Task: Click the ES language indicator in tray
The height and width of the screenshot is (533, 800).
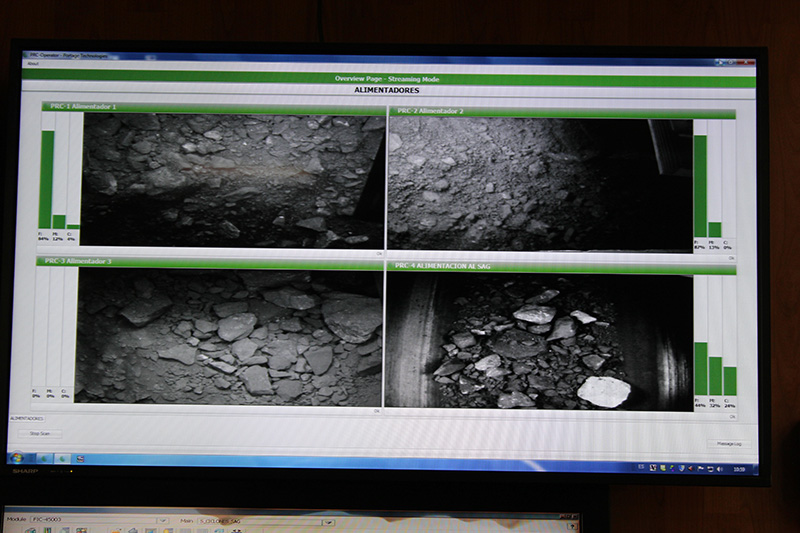Action: [x=641, y=467]
